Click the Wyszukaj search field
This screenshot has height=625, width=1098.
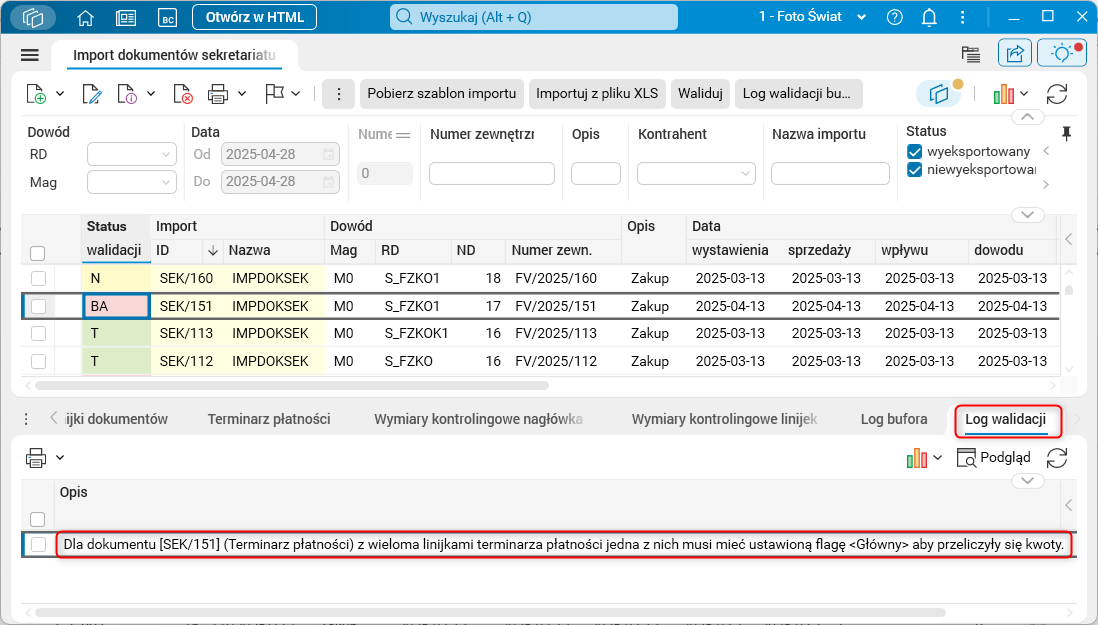click(x=533, y=17)
